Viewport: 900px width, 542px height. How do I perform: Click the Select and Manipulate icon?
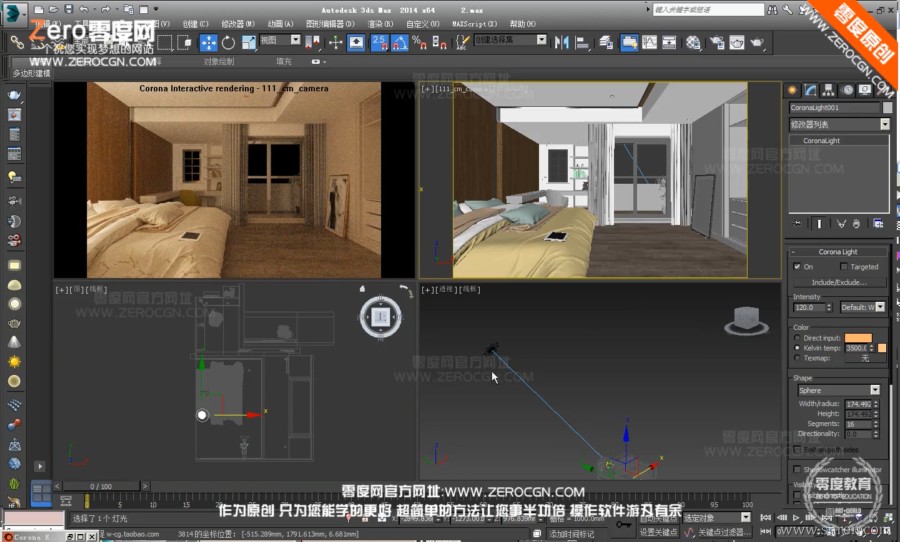[336, 42]
